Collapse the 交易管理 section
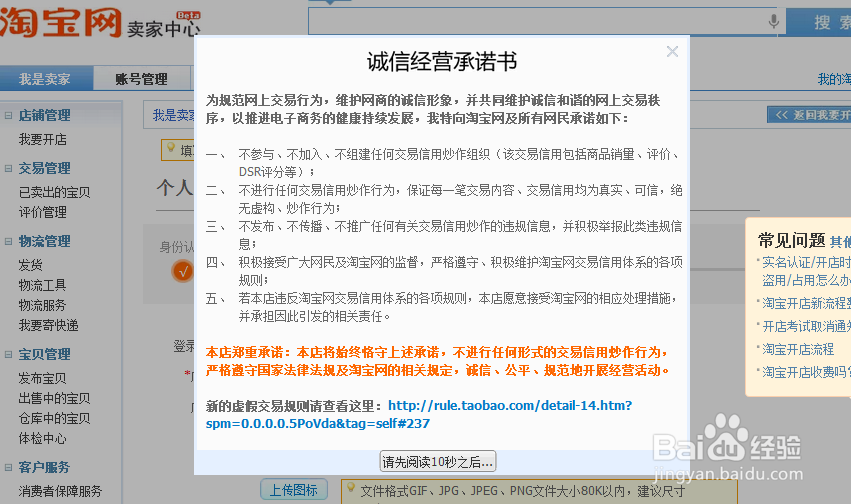The width and height of the screenshot is (851, 504). pyautogui.click(x=9, y=168)
